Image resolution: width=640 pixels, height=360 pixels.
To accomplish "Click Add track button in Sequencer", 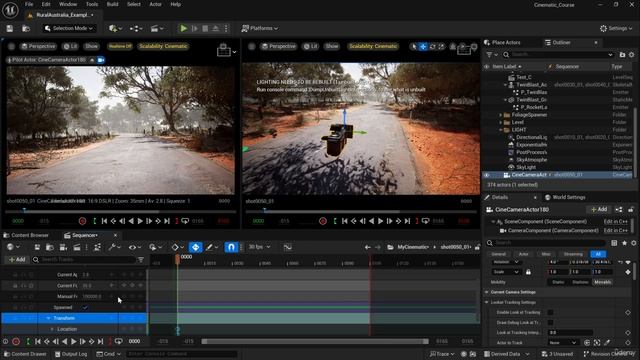I will pyautogui.click(x=17, y=260).
